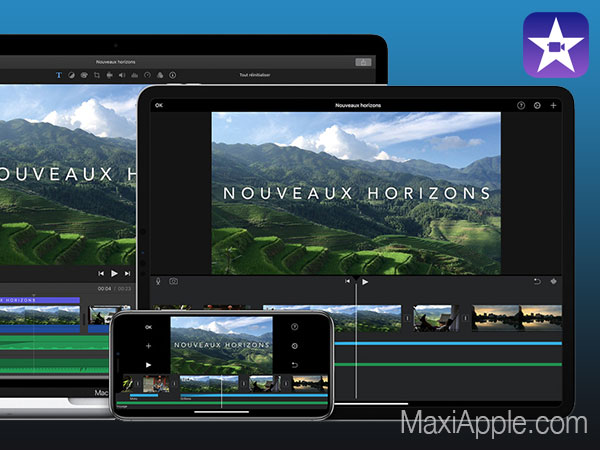Skip to previous clip on the Mac
600x450 pixels.
(101, 274)
